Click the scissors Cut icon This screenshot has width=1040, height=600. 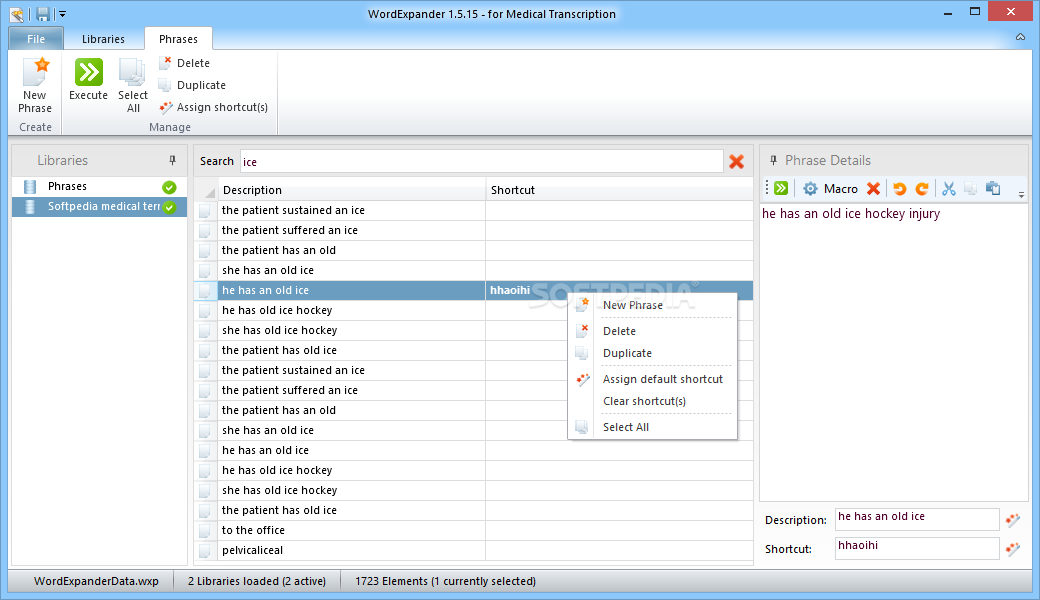948,189
